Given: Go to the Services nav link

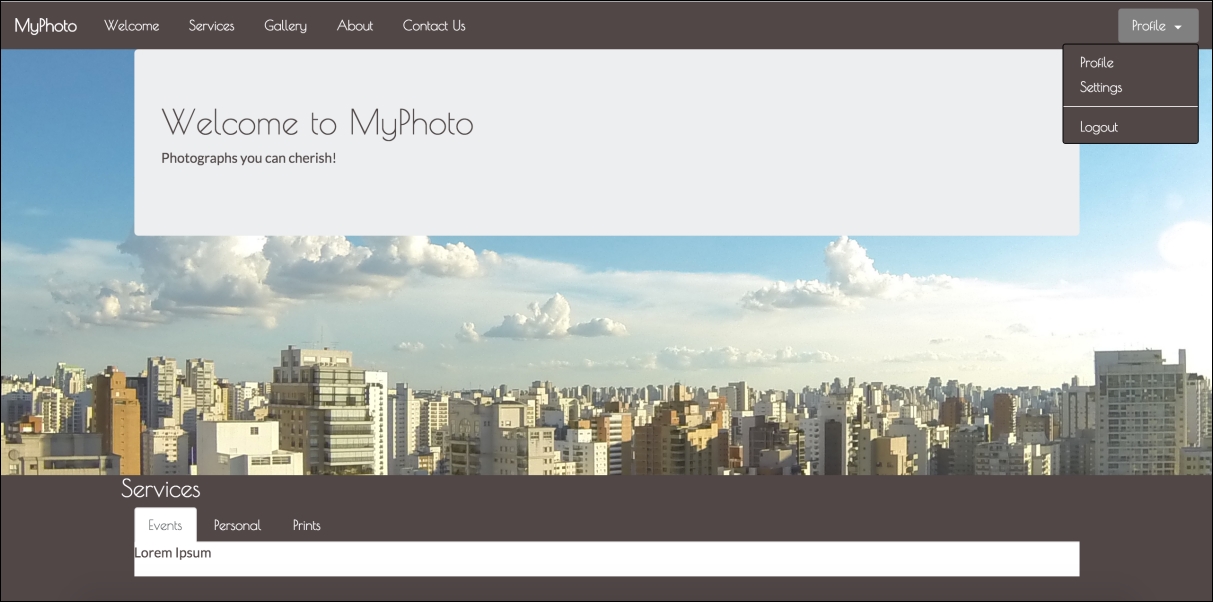Looking at the screenshot, I should tap(212, 26).
